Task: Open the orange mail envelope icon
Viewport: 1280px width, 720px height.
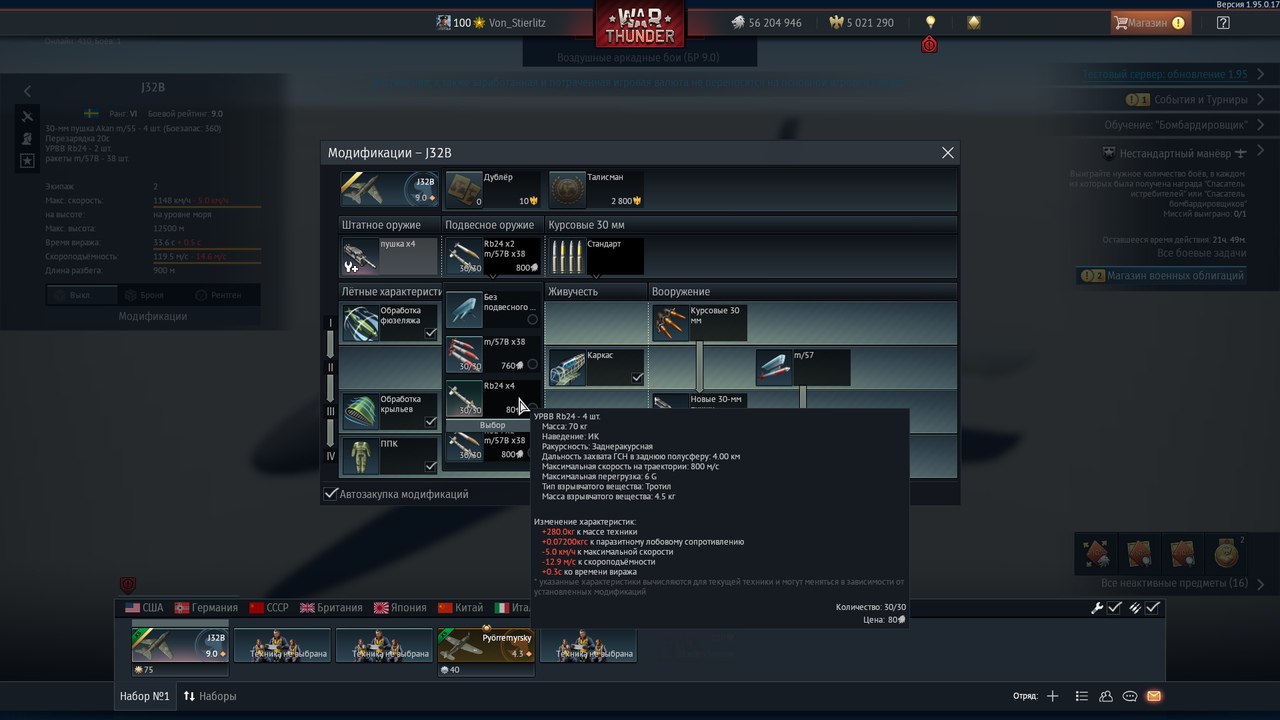Action: click(x=1154, y=696)
